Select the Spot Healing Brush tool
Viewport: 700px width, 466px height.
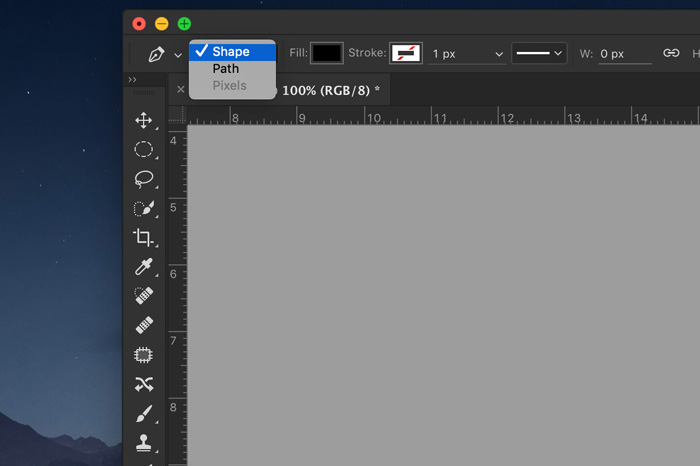144,295
